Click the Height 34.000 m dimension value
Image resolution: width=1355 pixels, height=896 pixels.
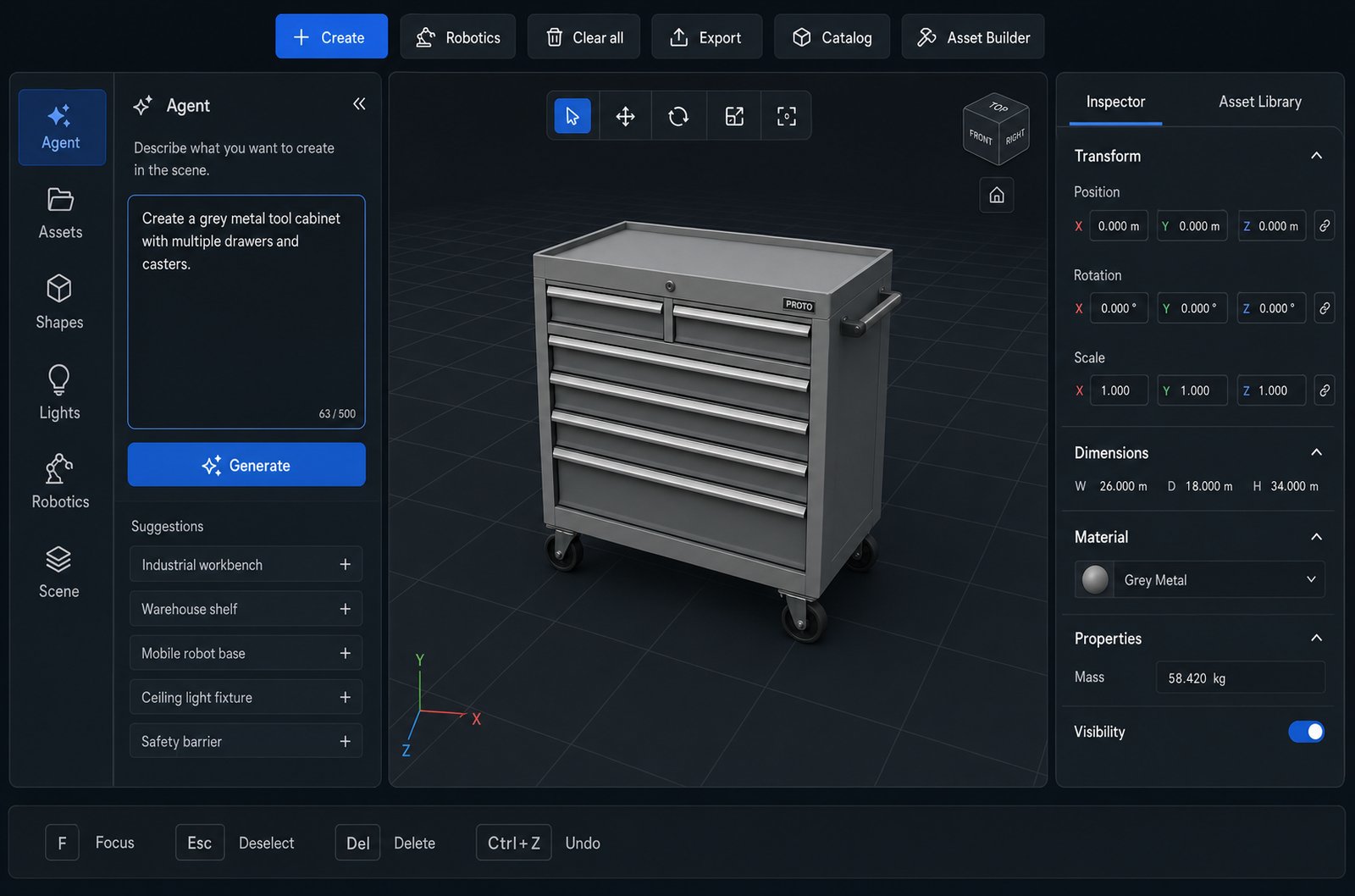pyautogui.click(x=1294, y=486)
